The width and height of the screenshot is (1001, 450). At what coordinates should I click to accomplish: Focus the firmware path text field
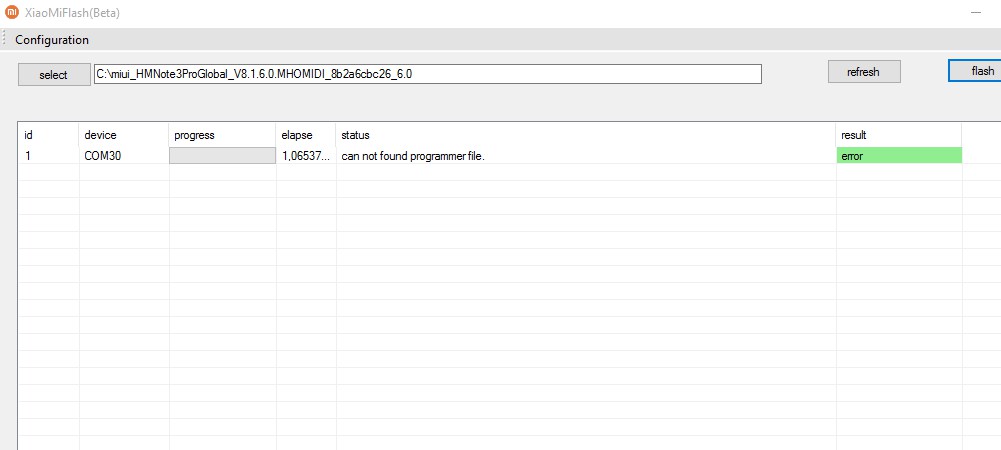pos(428,74)
